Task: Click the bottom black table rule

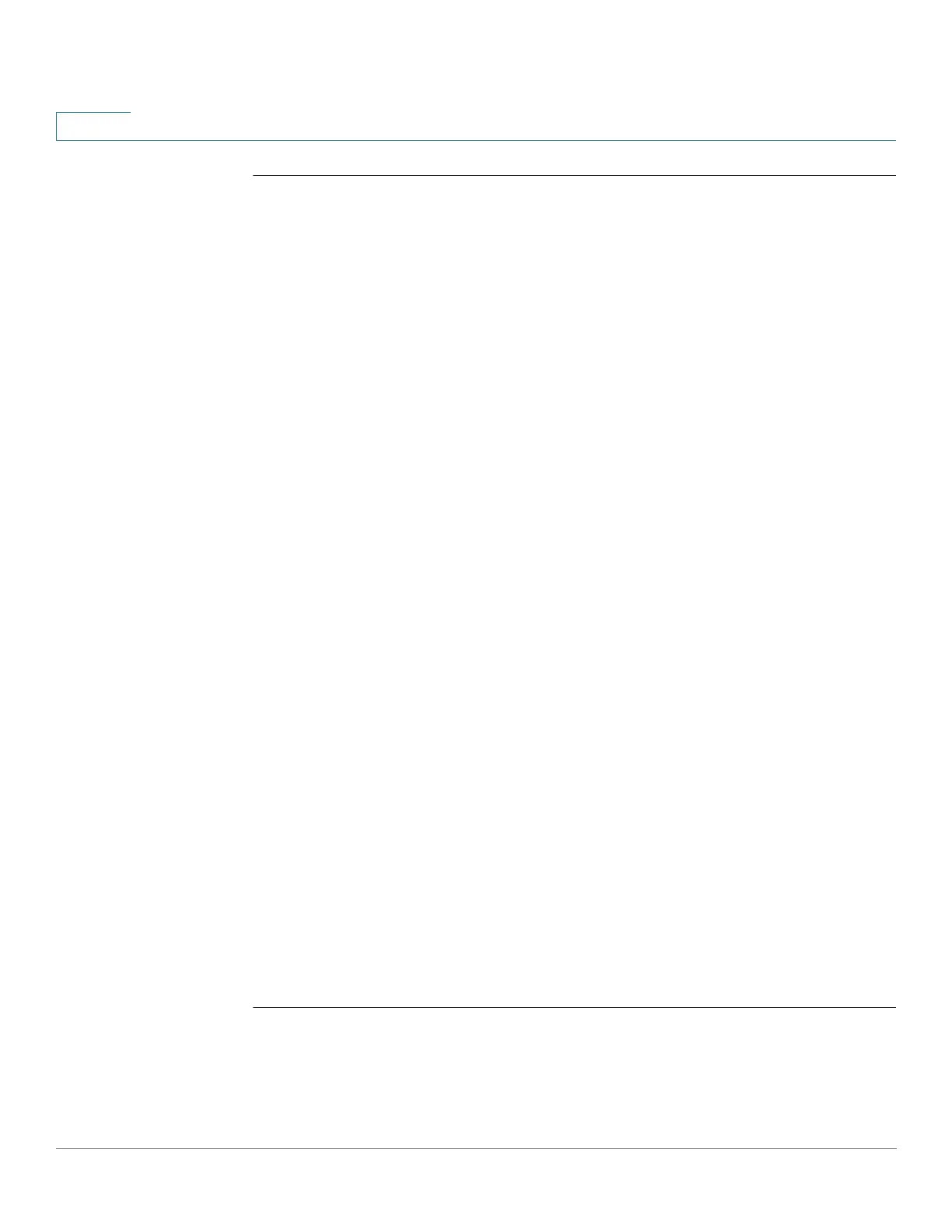Action: pyautogui.click(x=574, y=1008)
